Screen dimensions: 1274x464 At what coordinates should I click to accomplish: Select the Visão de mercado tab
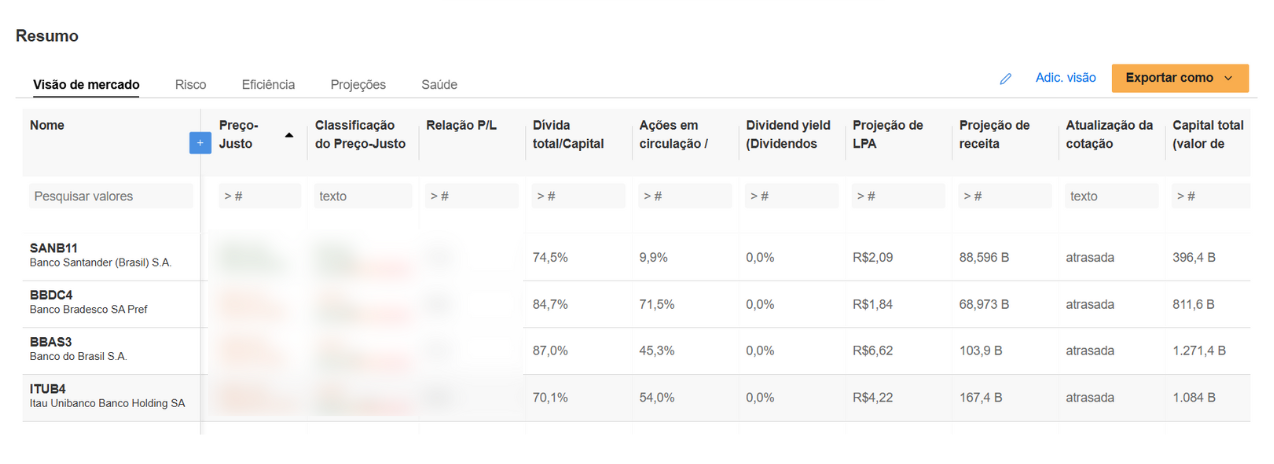coord(86,85)
